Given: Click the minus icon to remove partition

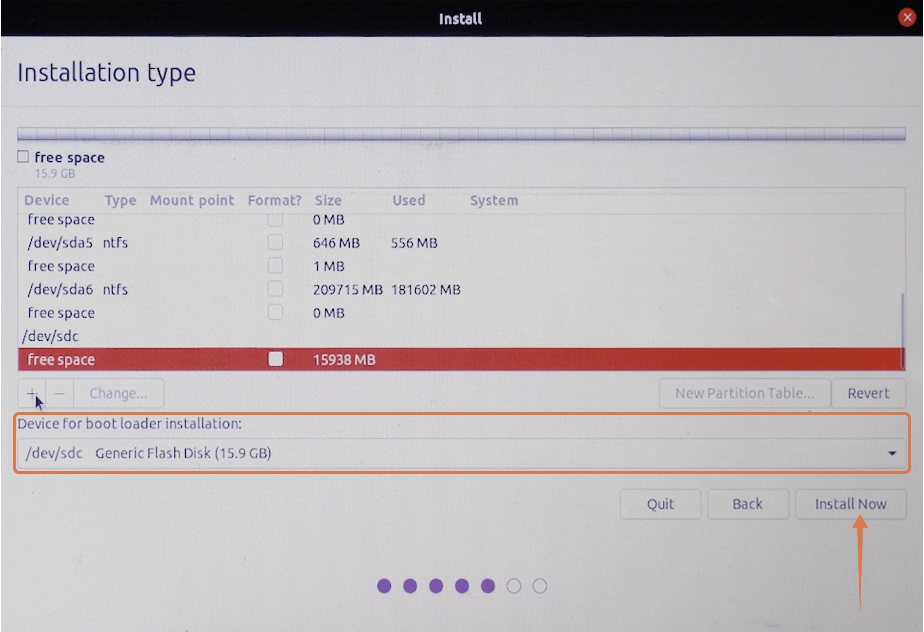Looking at the screenshot, I should tap(60, 393).
